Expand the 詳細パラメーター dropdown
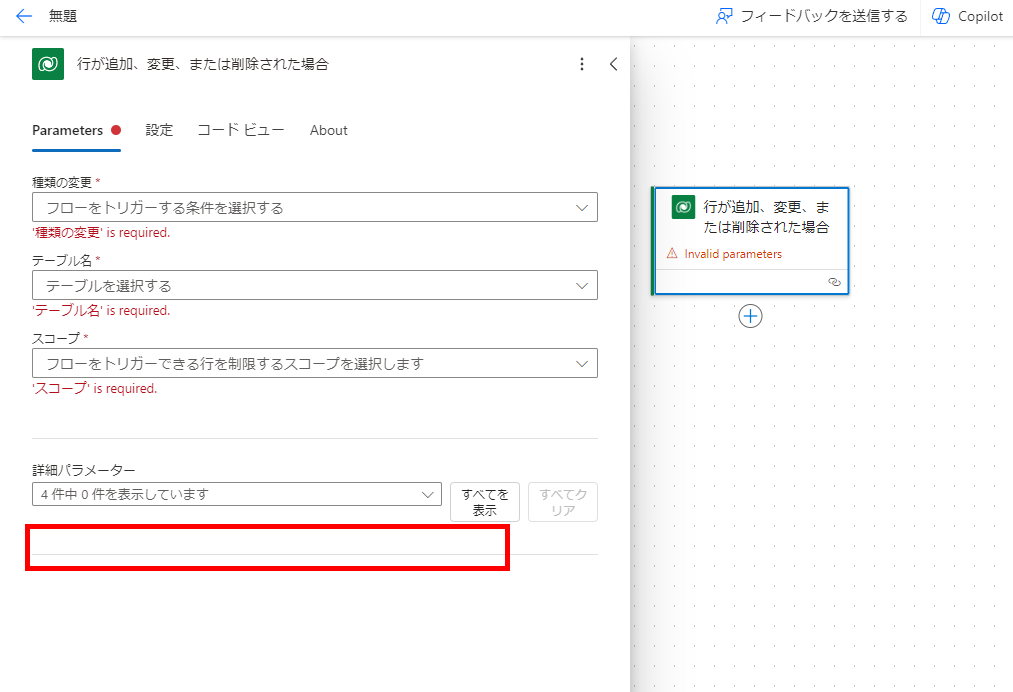Viewport: 1013px width, 692px height. [236, 494]
